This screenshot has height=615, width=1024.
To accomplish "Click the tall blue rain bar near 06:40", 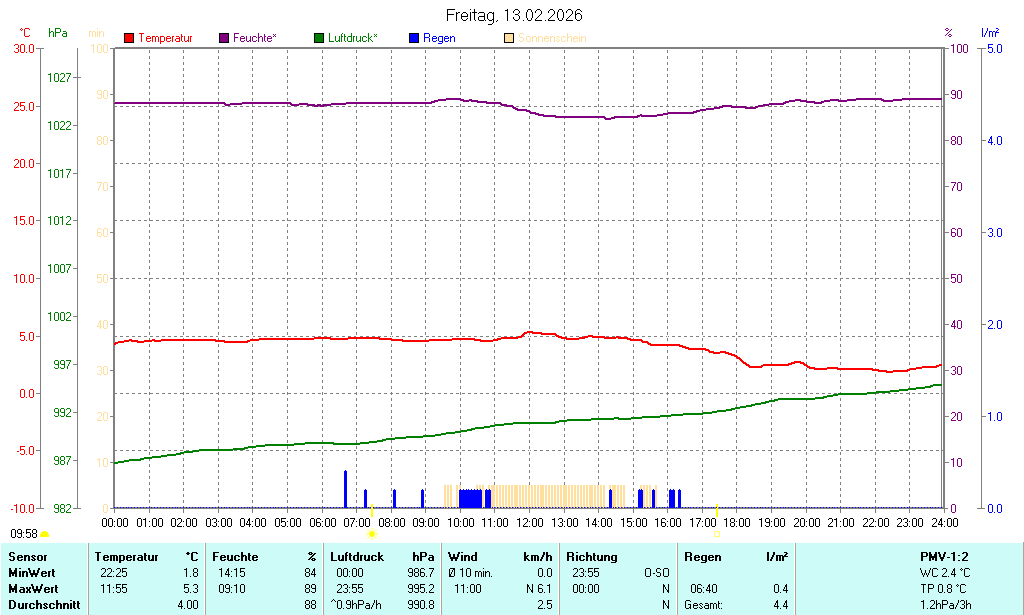I will (x=345, y=488).
